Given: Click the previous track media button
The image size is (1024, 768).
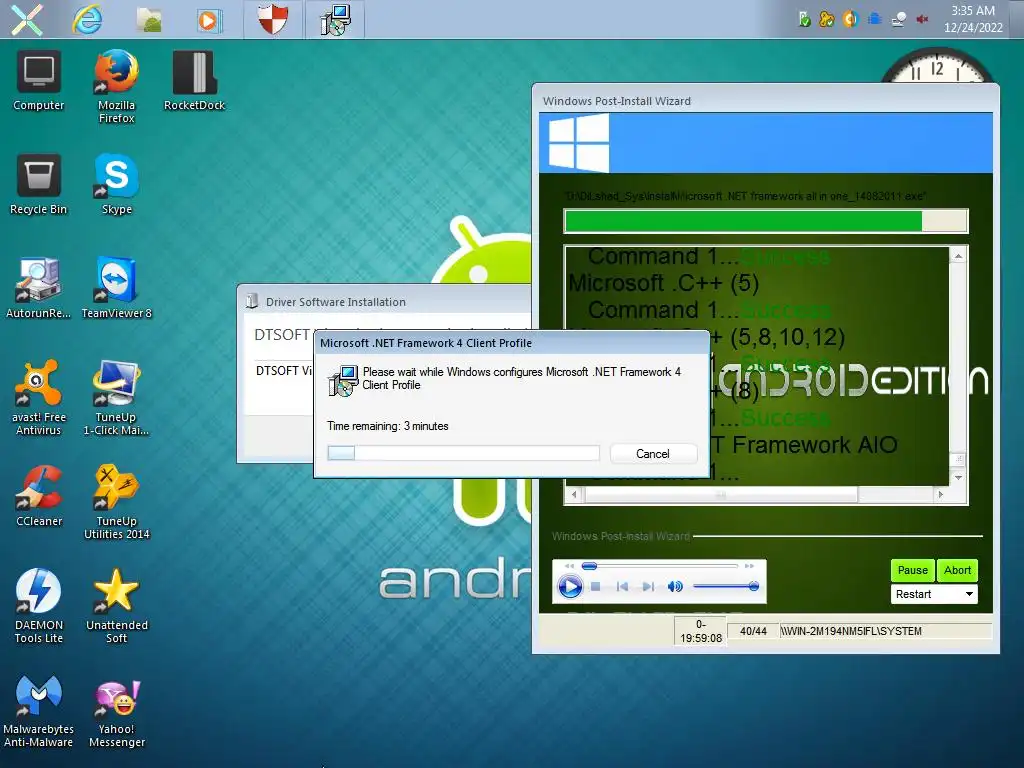Looking at the screenshot, I should [622, 586].
